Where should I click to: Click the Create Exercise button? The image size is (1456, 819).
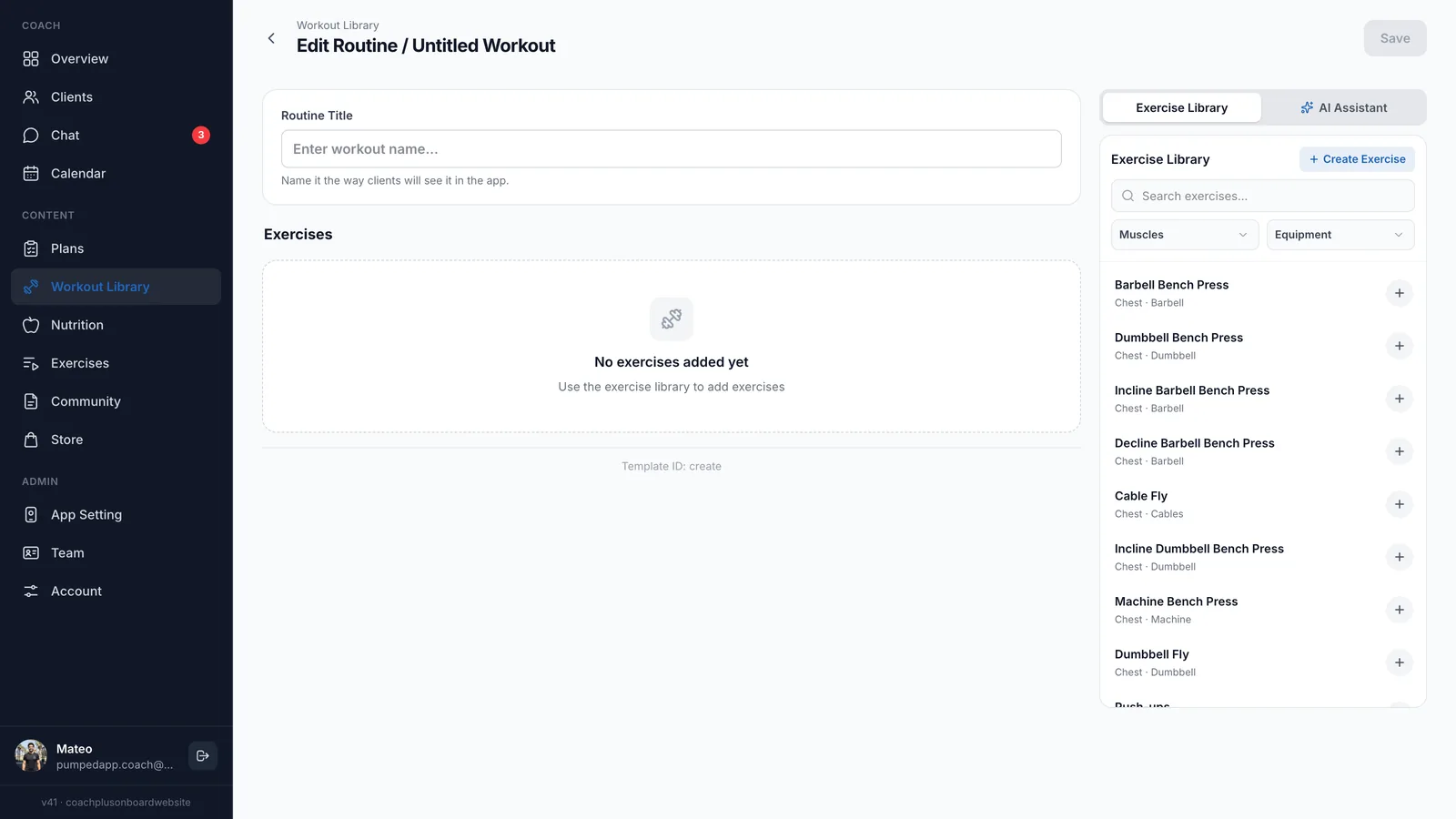[1357, 159]
